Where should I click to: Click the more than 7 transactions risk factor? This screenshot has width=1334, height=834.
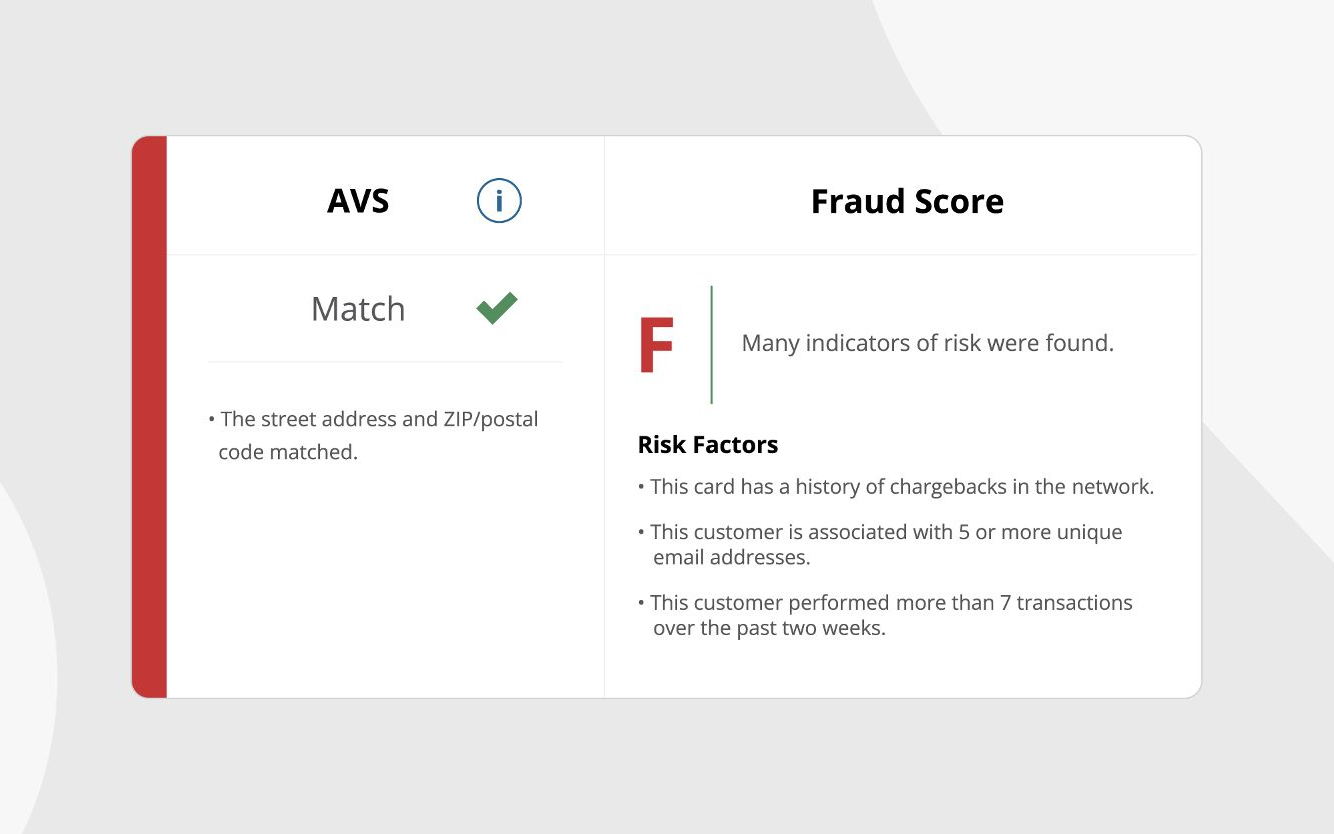(x=890, y=603)
